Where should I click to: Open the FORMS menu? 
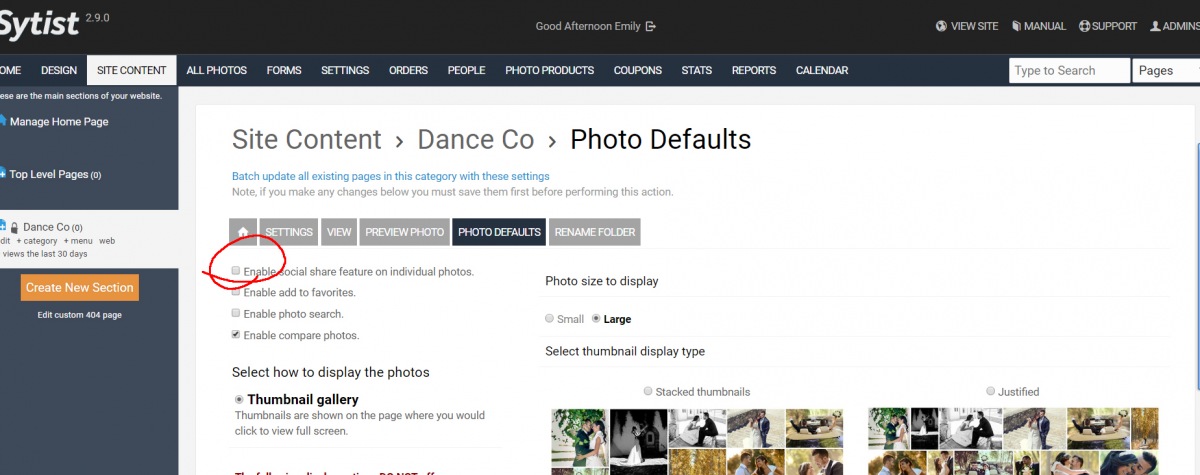pyautogui.click(x=284, y=70)
